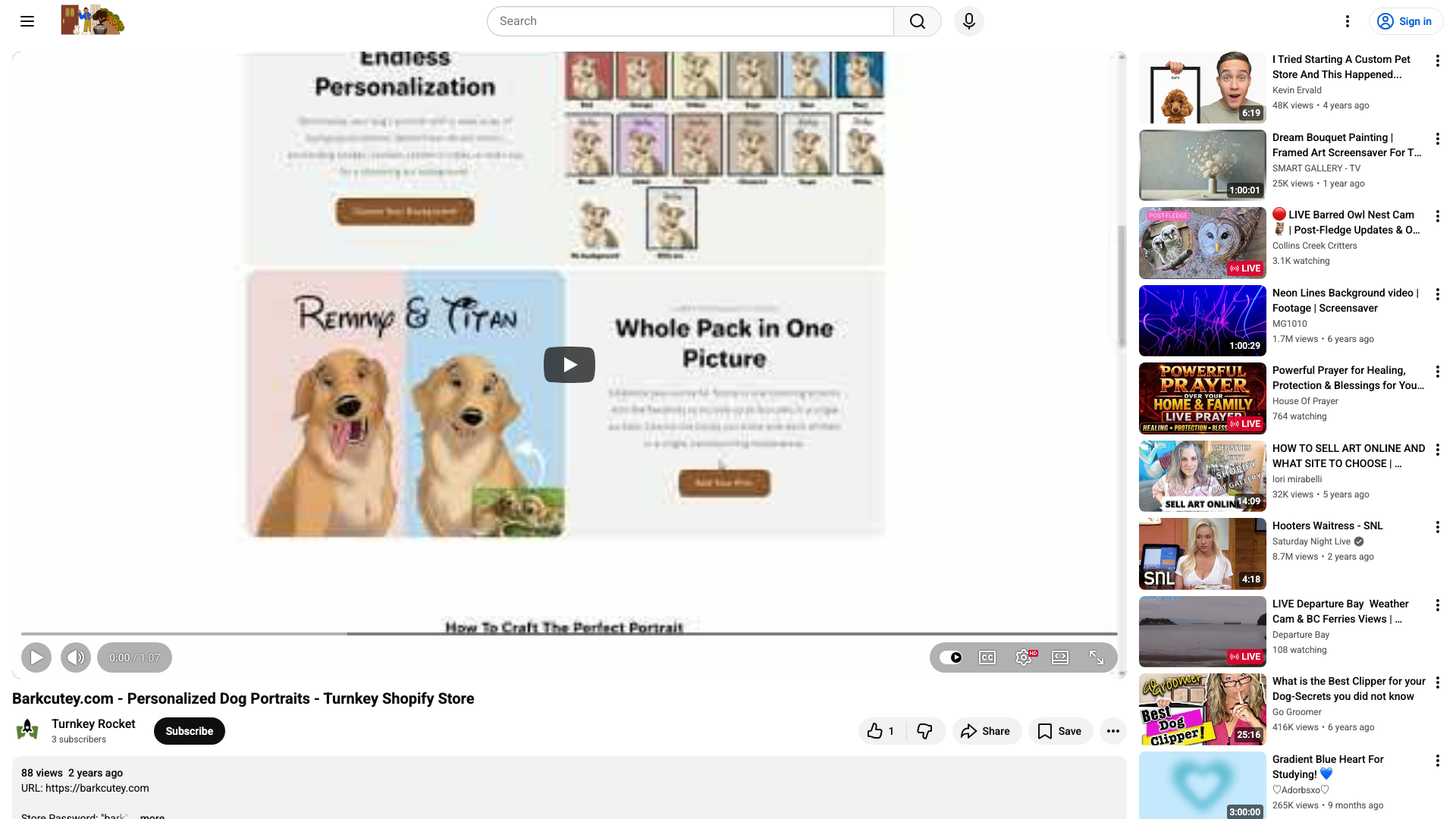Open the Turnkey Rocket channel avatar

coord(27,730)
